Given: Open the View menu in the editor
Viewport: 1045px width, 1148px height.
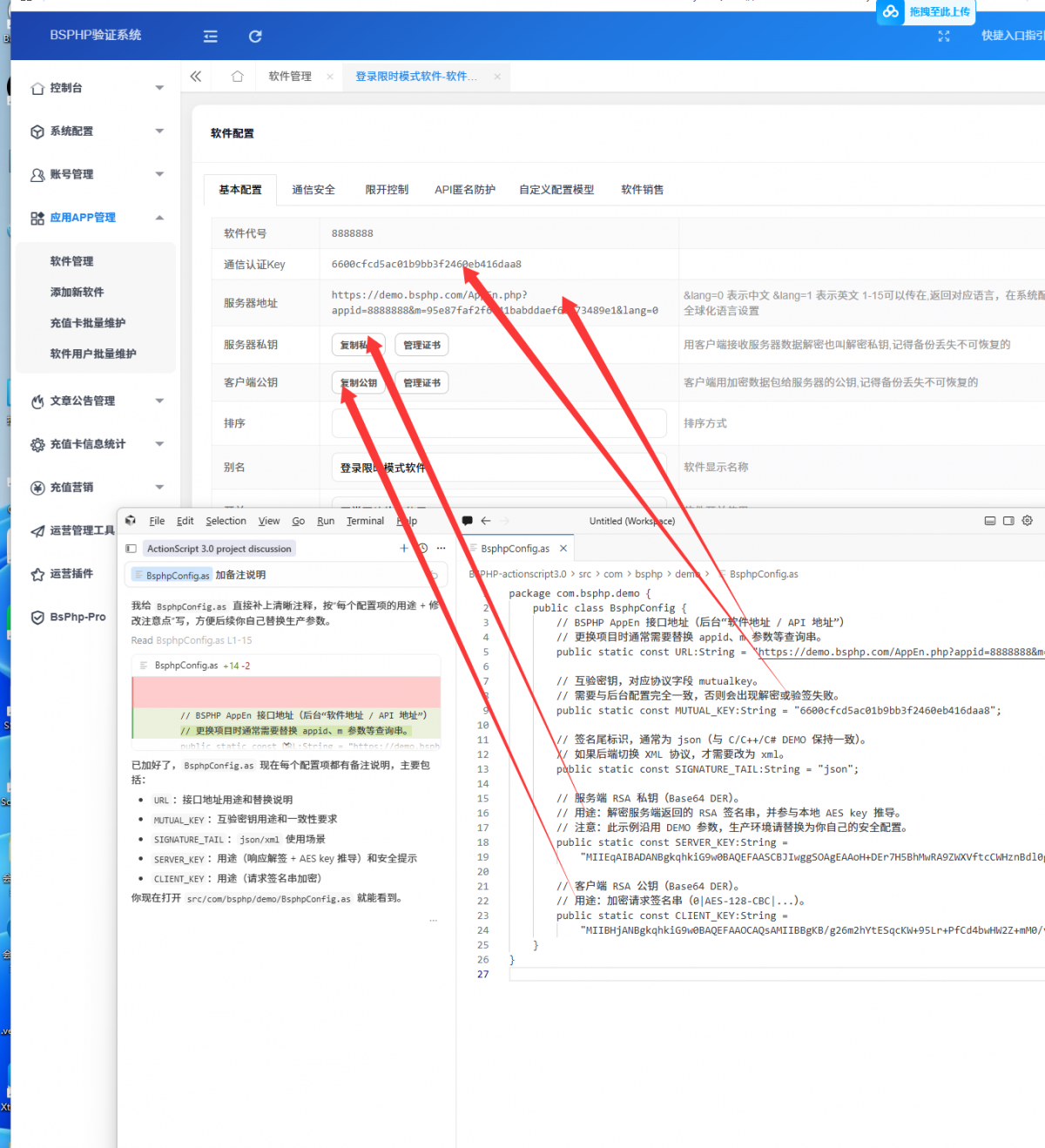Looking at the screenshot, I should pyautogui.click(x=269, y=521).
